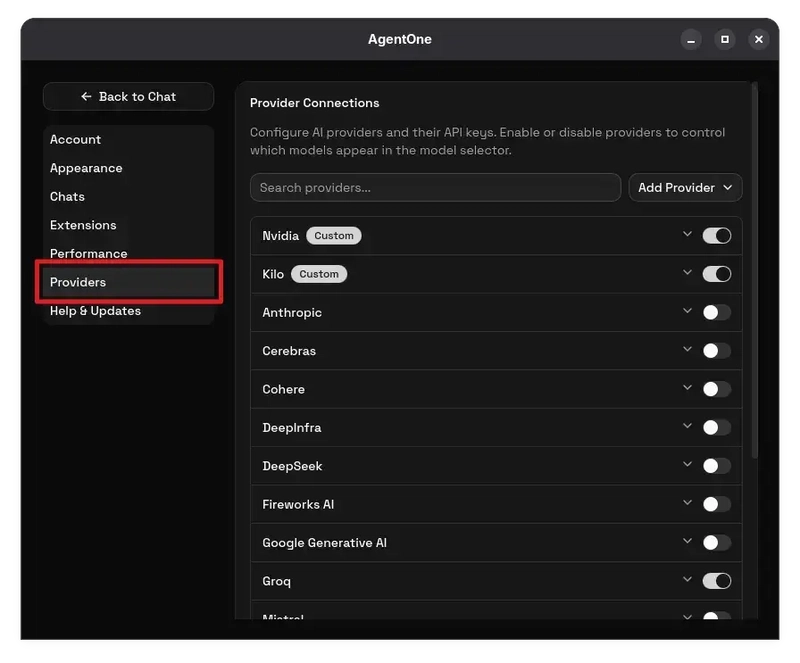
Task: Expand Anthropic row chevron
Action: click(687, 310)
